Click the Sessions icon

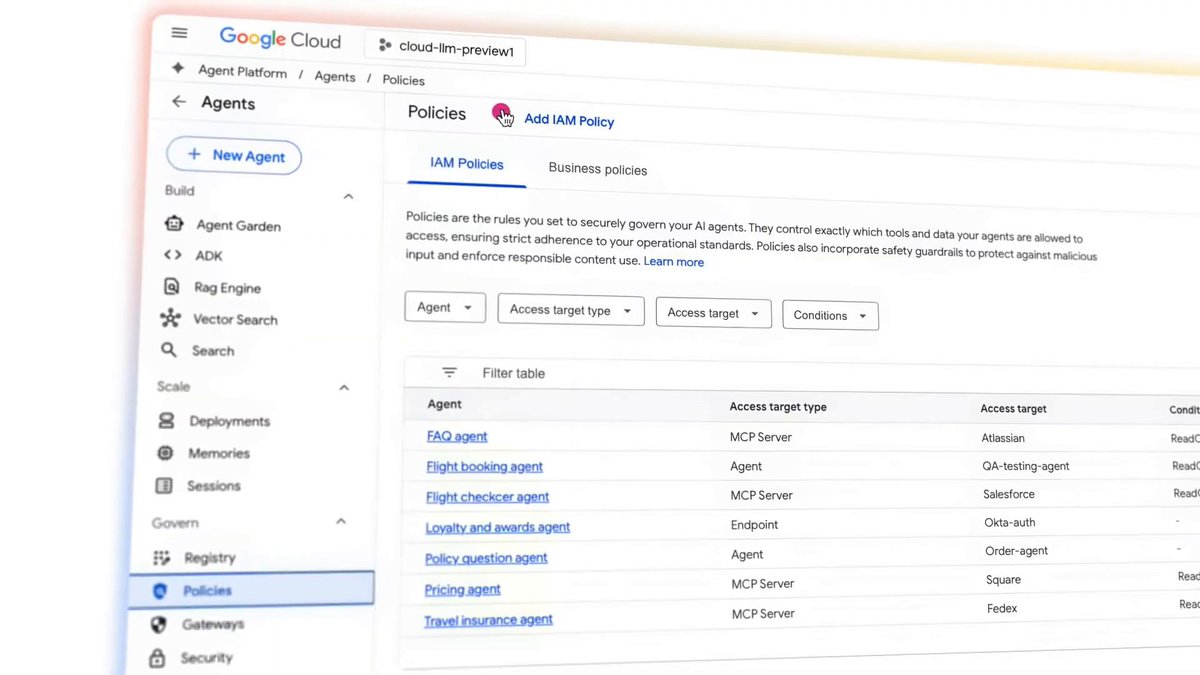[164, 486]
